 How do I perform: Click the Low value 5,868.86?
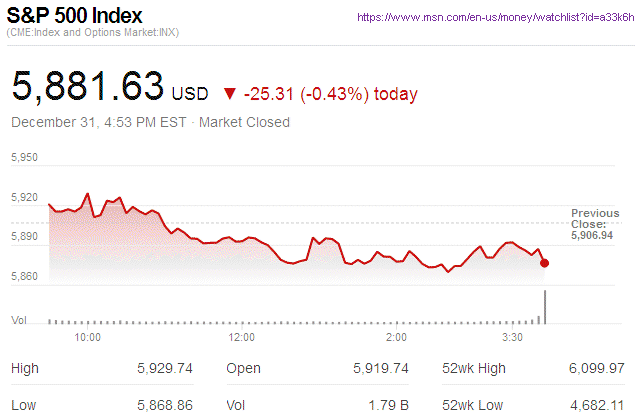pyautogui.click(x=163, y=405)
